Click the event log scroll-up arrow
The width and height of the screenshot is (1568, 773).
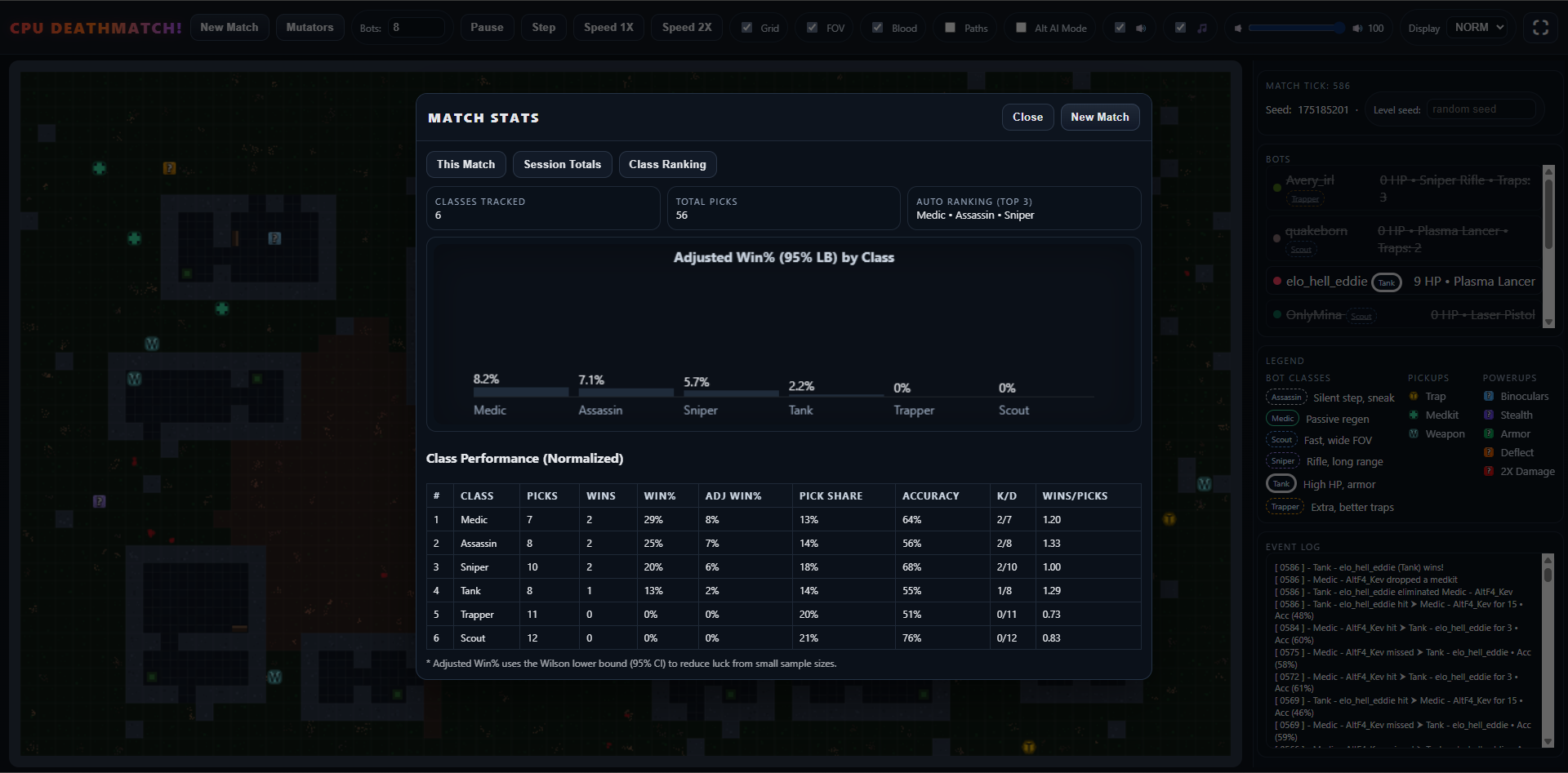[x=1548, y=559]
